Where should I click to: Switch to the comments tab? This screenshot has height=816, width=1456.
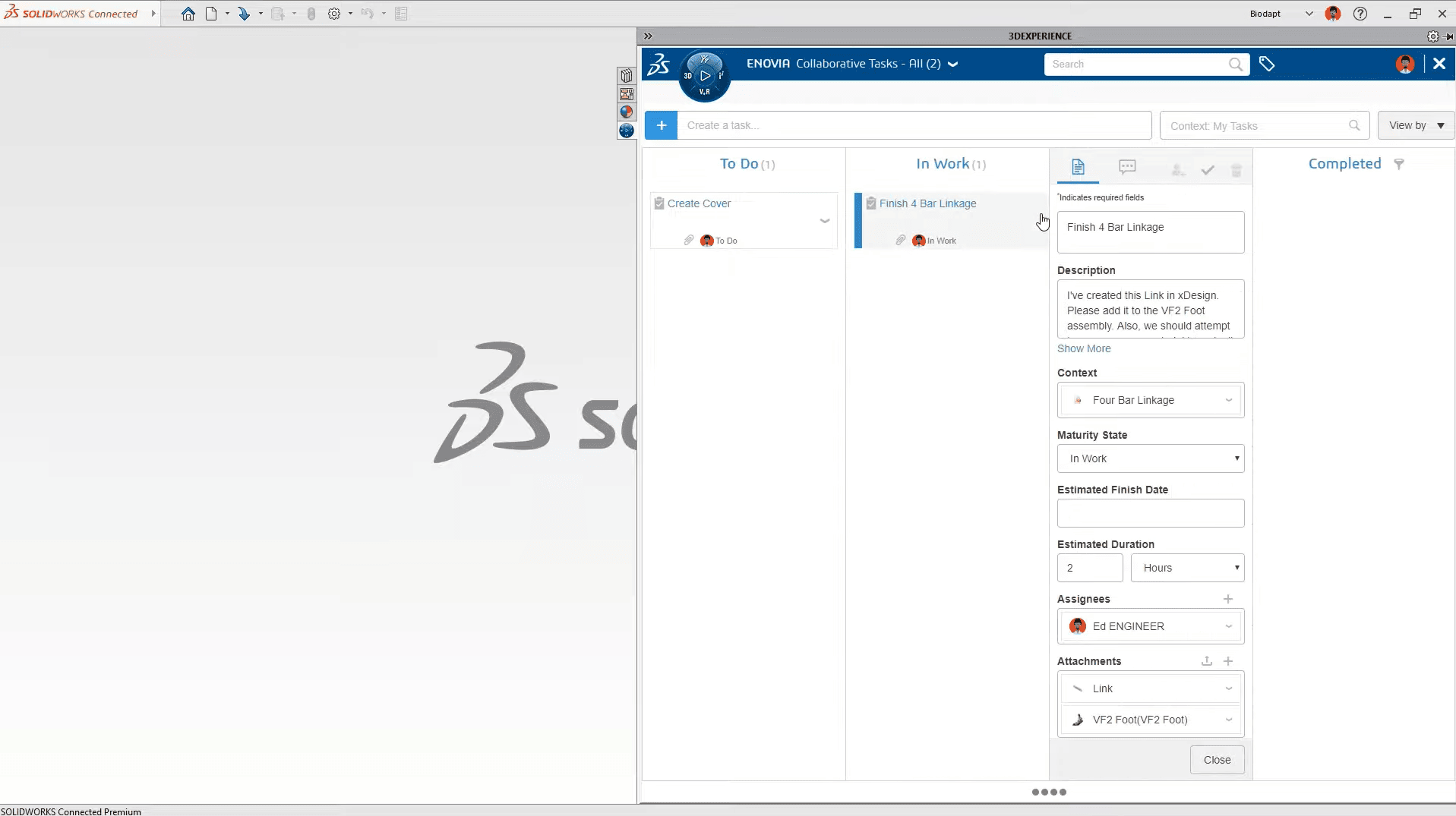(1127, 167)
